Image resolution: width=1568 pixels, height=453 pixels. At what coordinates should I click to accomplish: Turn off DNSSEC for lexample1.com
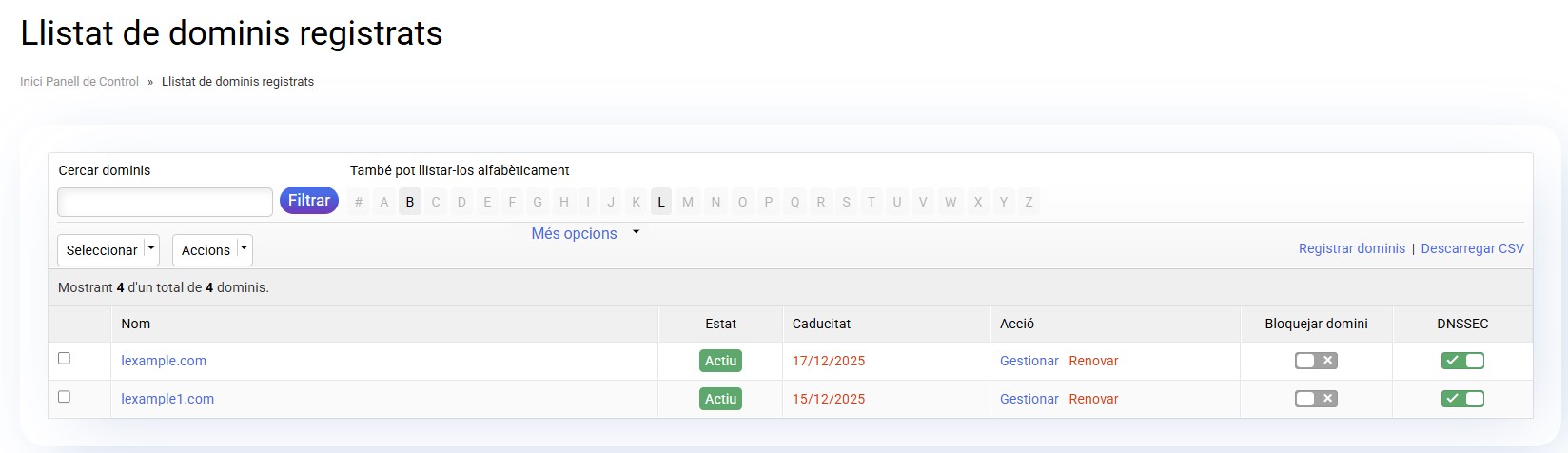pos(1462,399)
